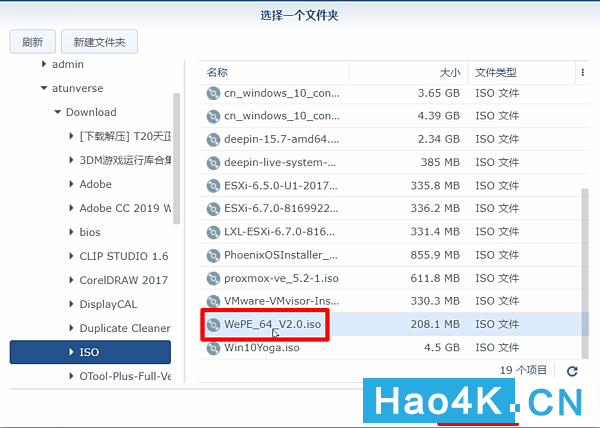
Task: Expand the [下载解压] T20 folder arrow
Action: [x=71, y=136]
